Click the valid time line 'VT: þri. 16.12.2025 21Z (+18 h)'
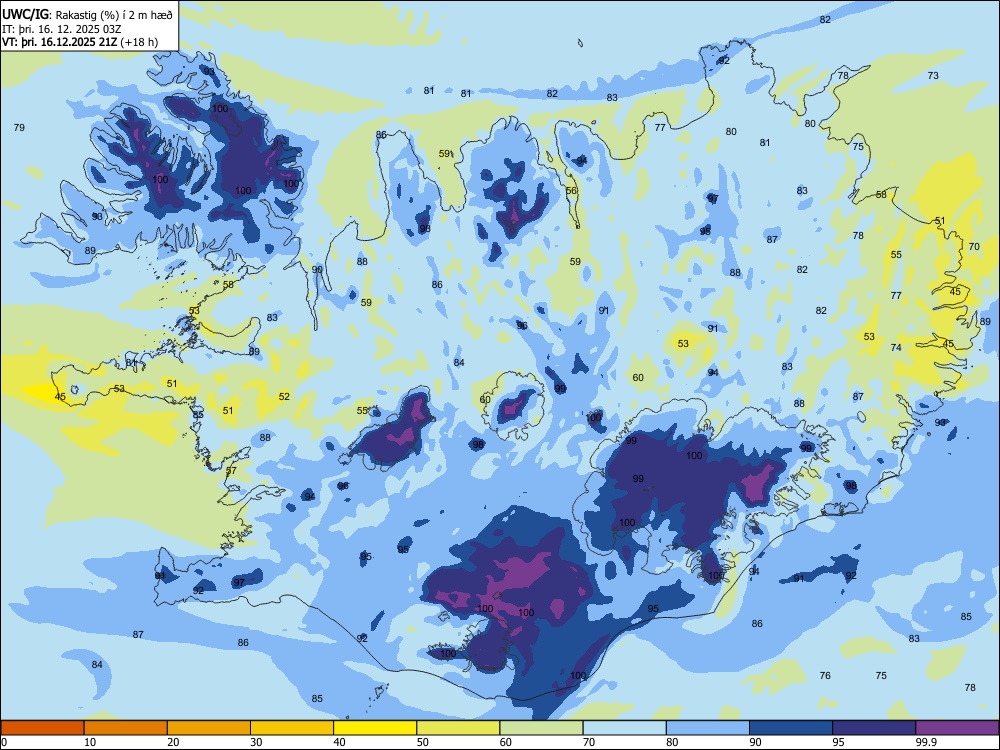1000x750 pixels. (x=80, y=42)
